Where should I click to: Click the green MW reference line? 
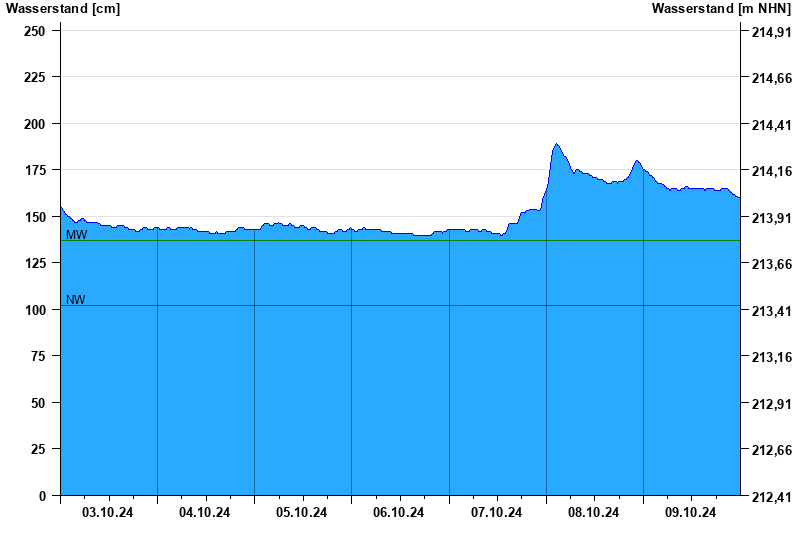(x=401, y=240)
